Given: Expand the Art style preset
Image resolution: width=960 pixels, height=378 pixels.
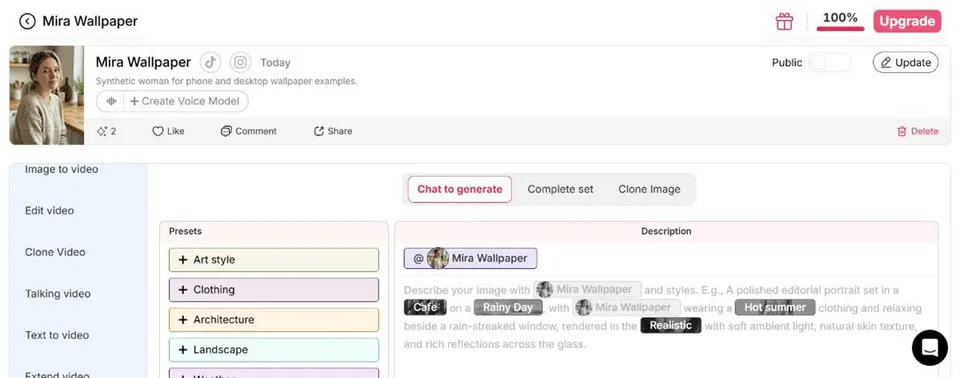Looking at the screenshot, I should 274,260.
